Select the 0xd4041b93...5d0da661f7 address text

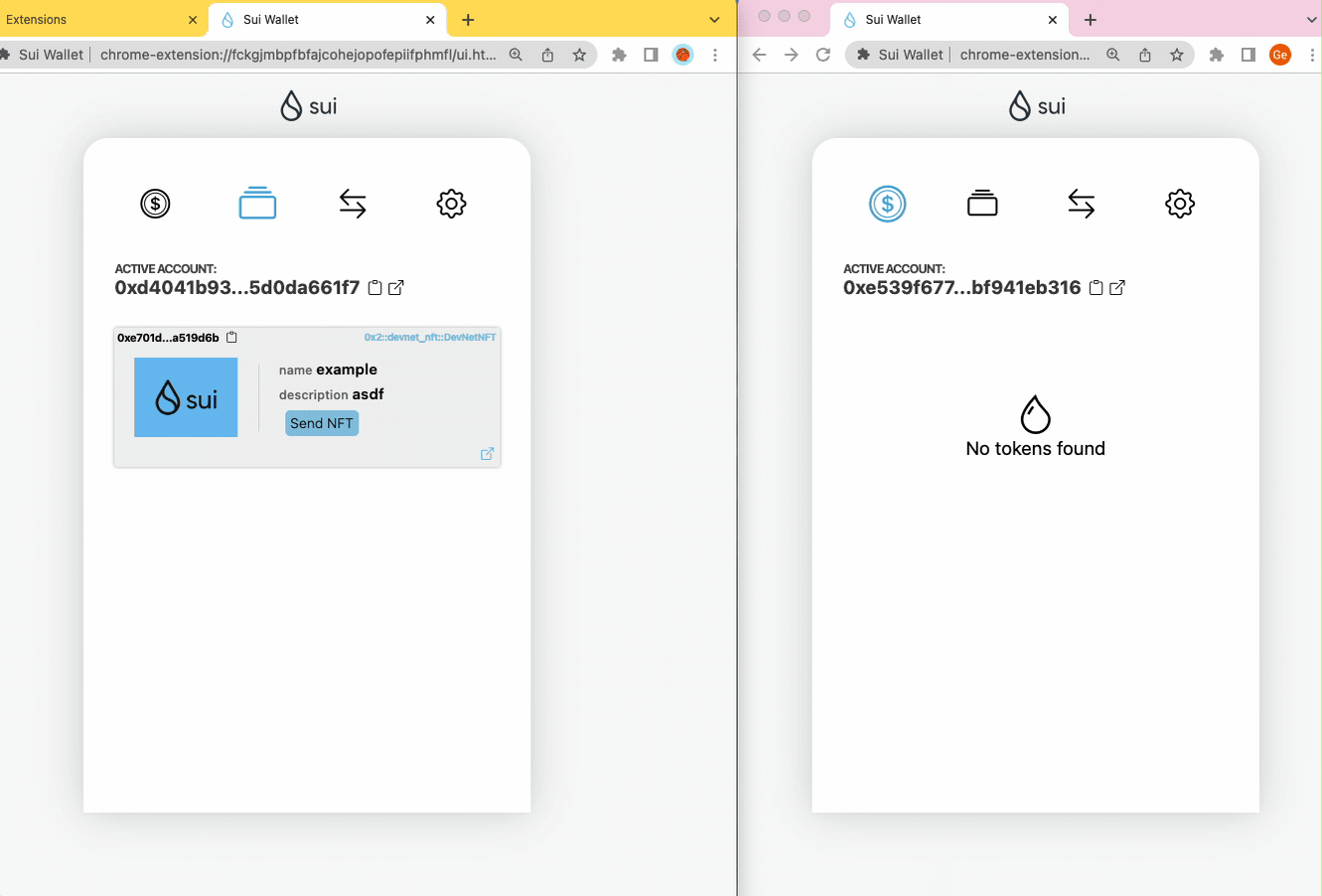pos(237,288)
